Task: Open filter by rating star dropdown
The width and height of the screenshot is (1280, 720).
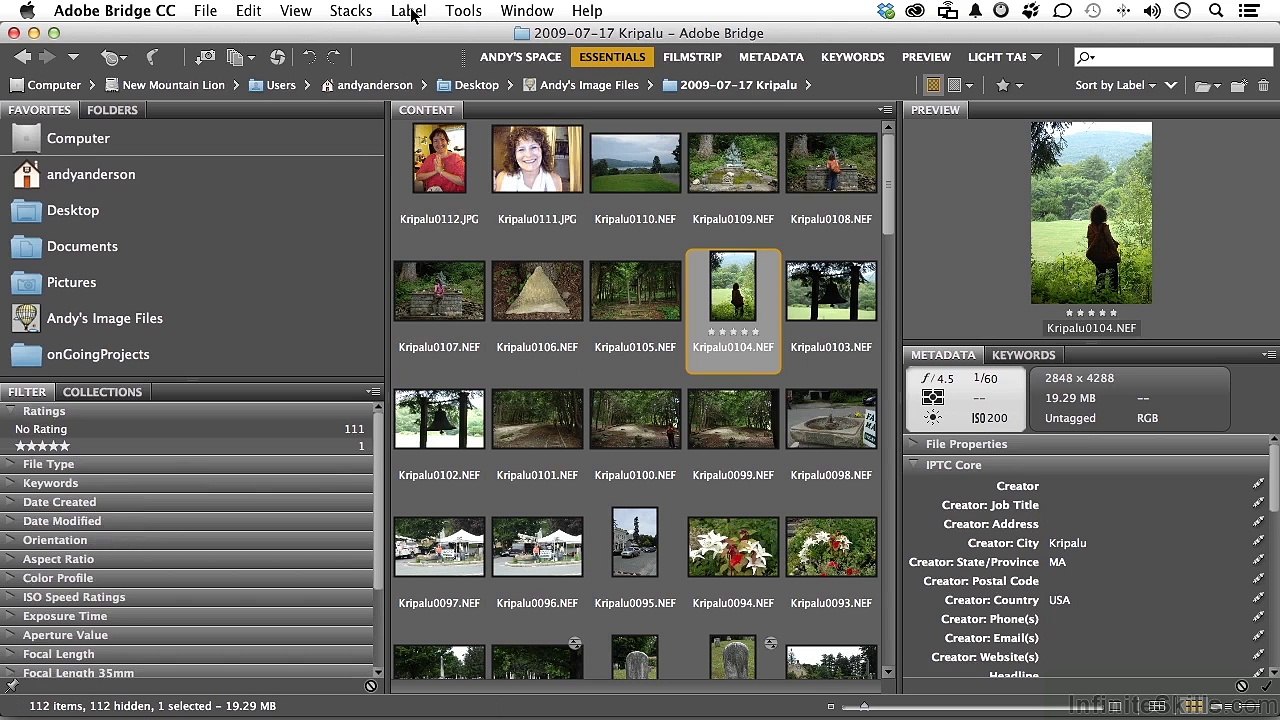Action: (x=1009, y=85)
